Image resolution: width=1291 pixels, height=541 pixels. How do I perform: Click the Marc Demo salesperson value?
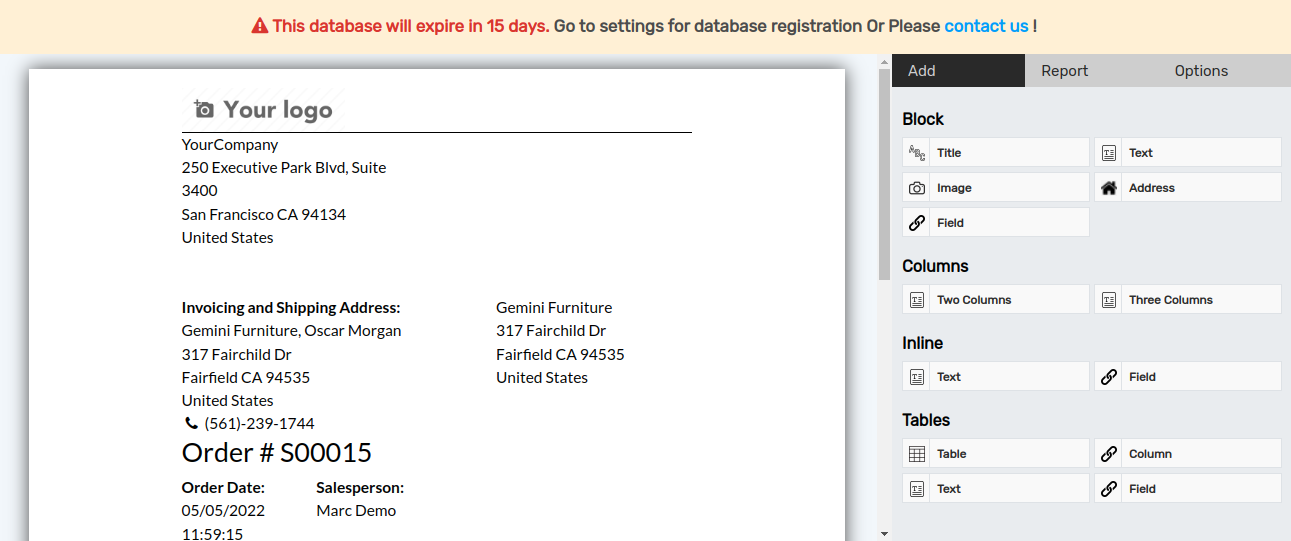click(356, 511)
